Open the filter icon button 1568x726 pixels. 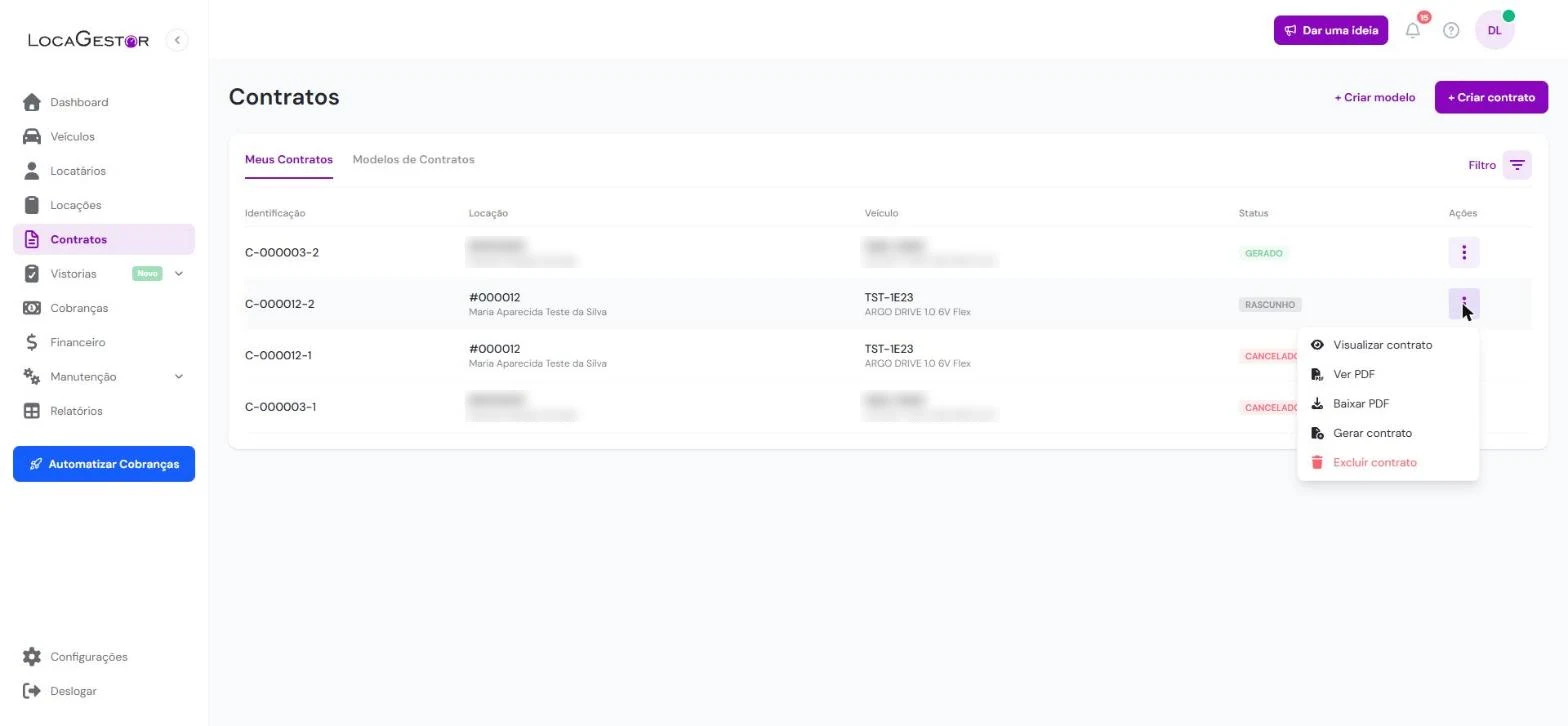(x=1517, y=165)
